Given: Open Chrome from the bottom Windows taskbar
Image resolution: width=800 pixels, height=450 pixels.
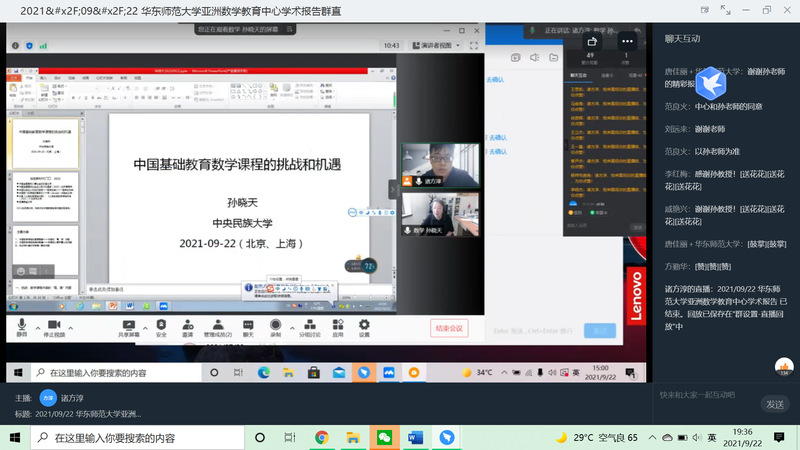Looking at the screenshot, I should tap(321, 437).
